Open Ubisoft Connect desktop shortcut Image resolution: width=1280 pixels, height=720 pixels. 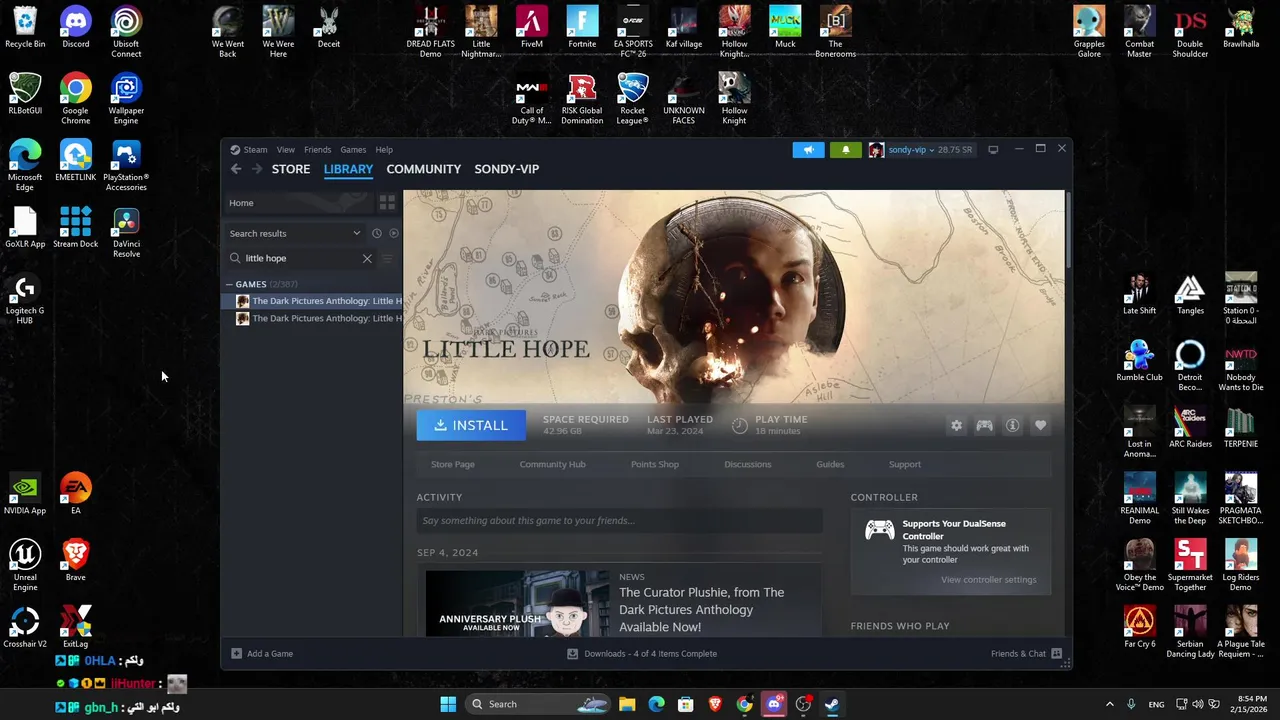pos(126,32)
